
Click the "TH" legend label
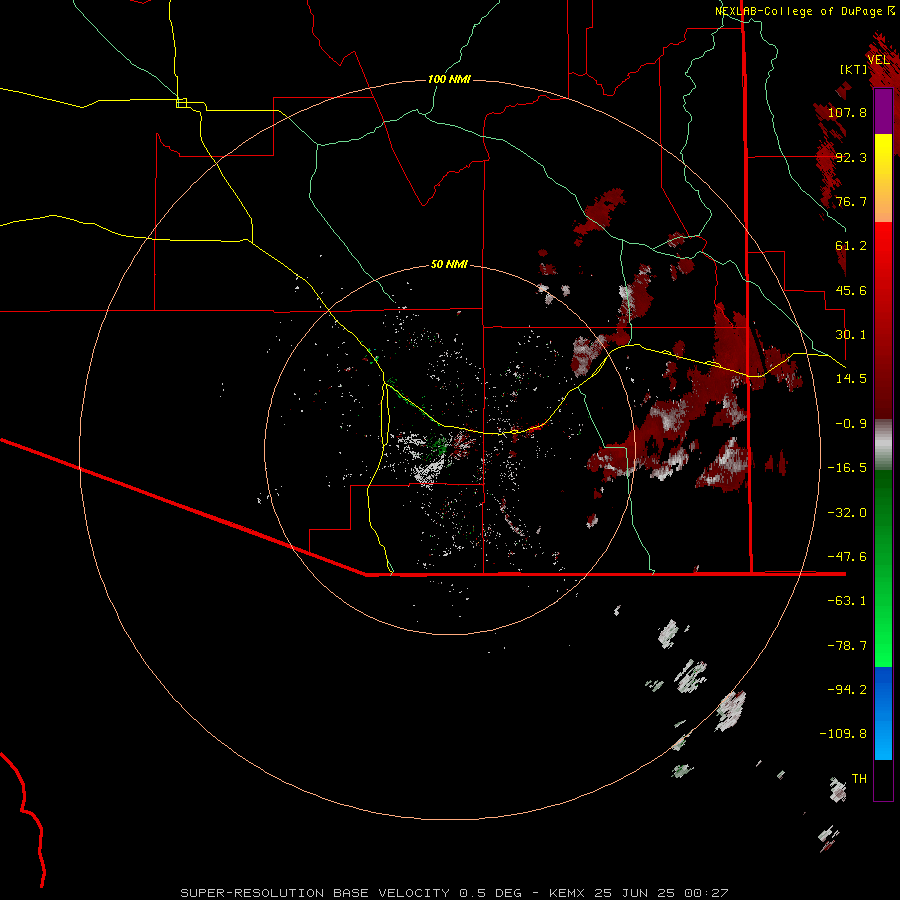859,779
